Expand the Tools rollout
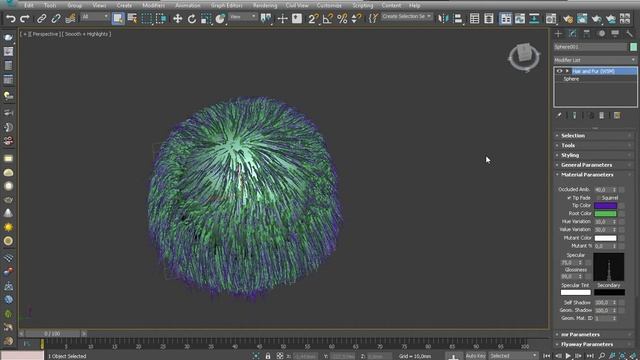The width and height of the screenshot is (640, 360). point(594,145)
